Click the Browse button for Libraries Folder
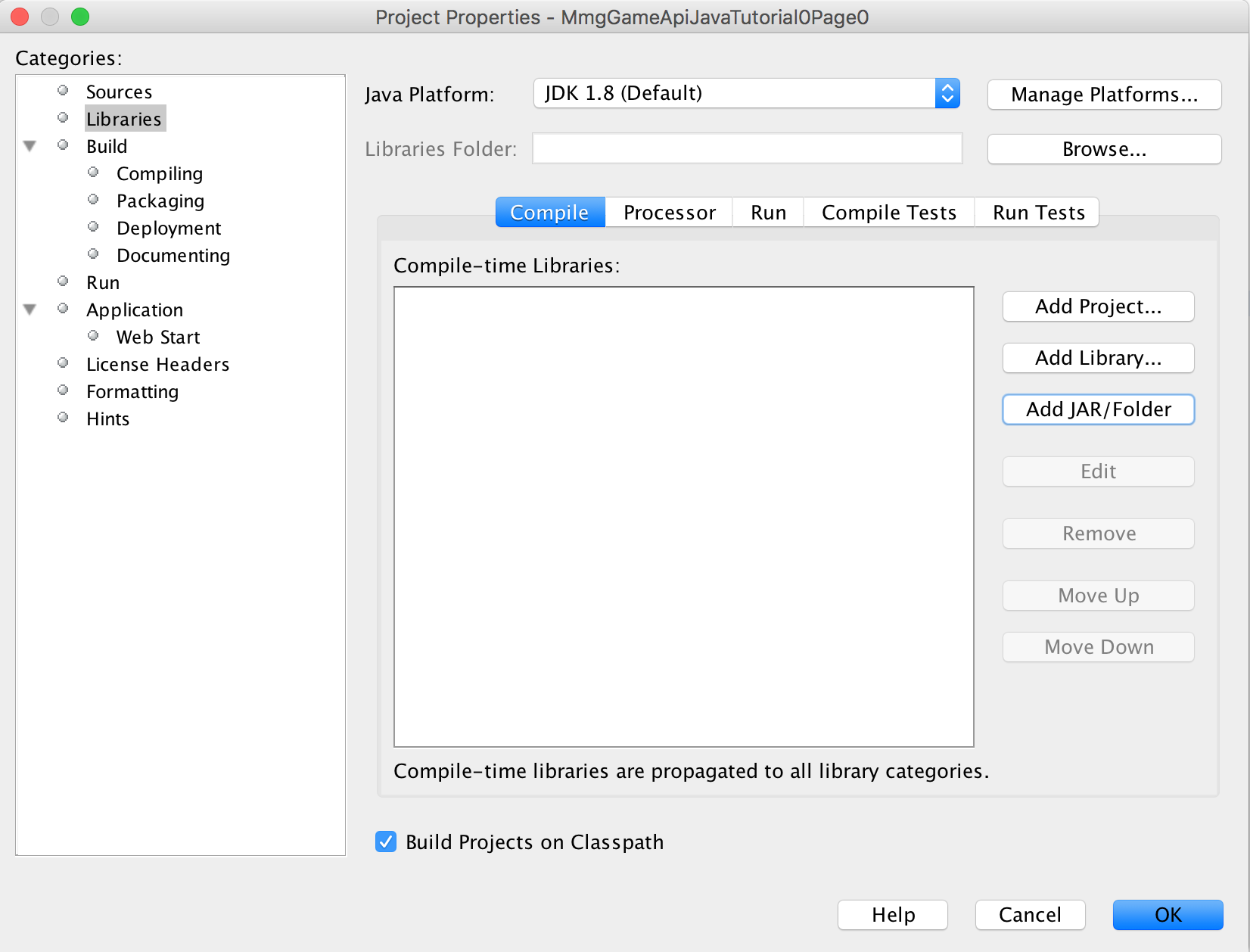This screenshot has width=1250, height=952. [x=1104, y=149]
